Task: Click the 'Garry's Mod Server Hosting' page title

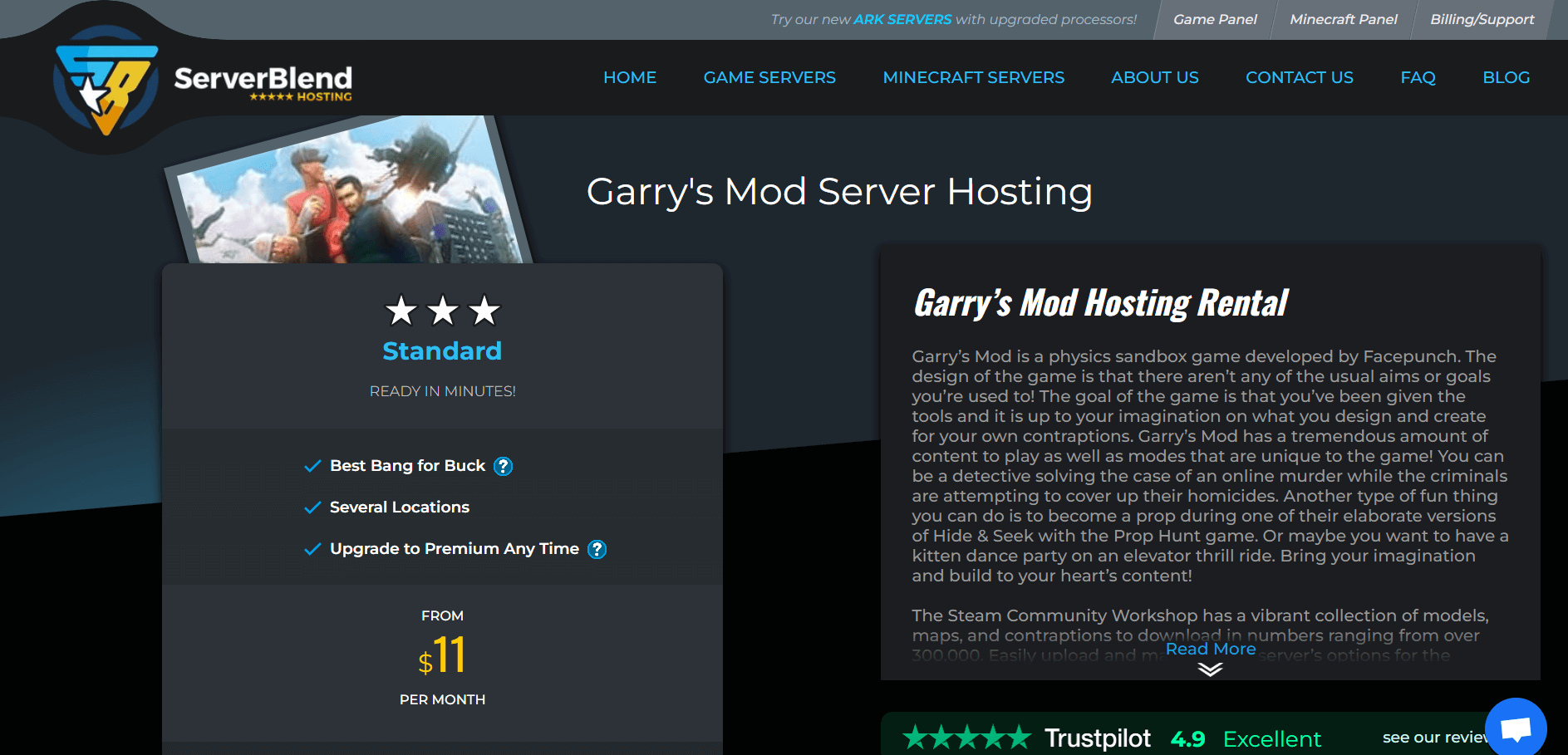Action: click(839, 192)
